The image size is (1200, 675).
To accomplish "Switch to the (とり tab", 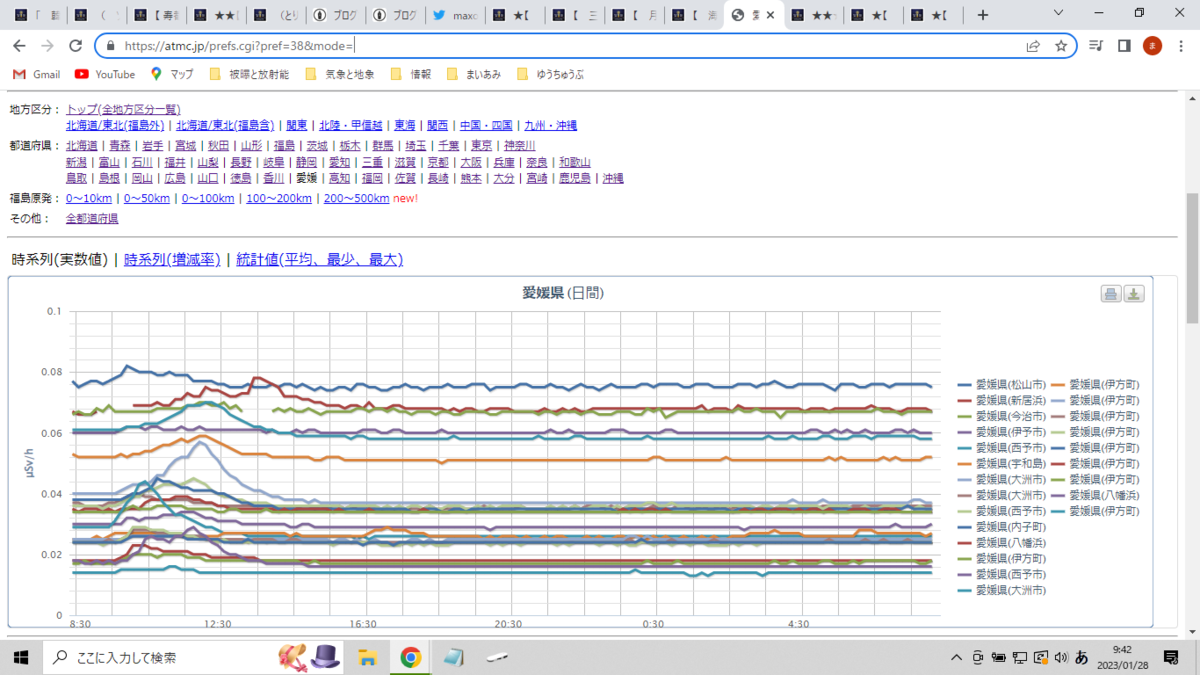I will [276, 15].
